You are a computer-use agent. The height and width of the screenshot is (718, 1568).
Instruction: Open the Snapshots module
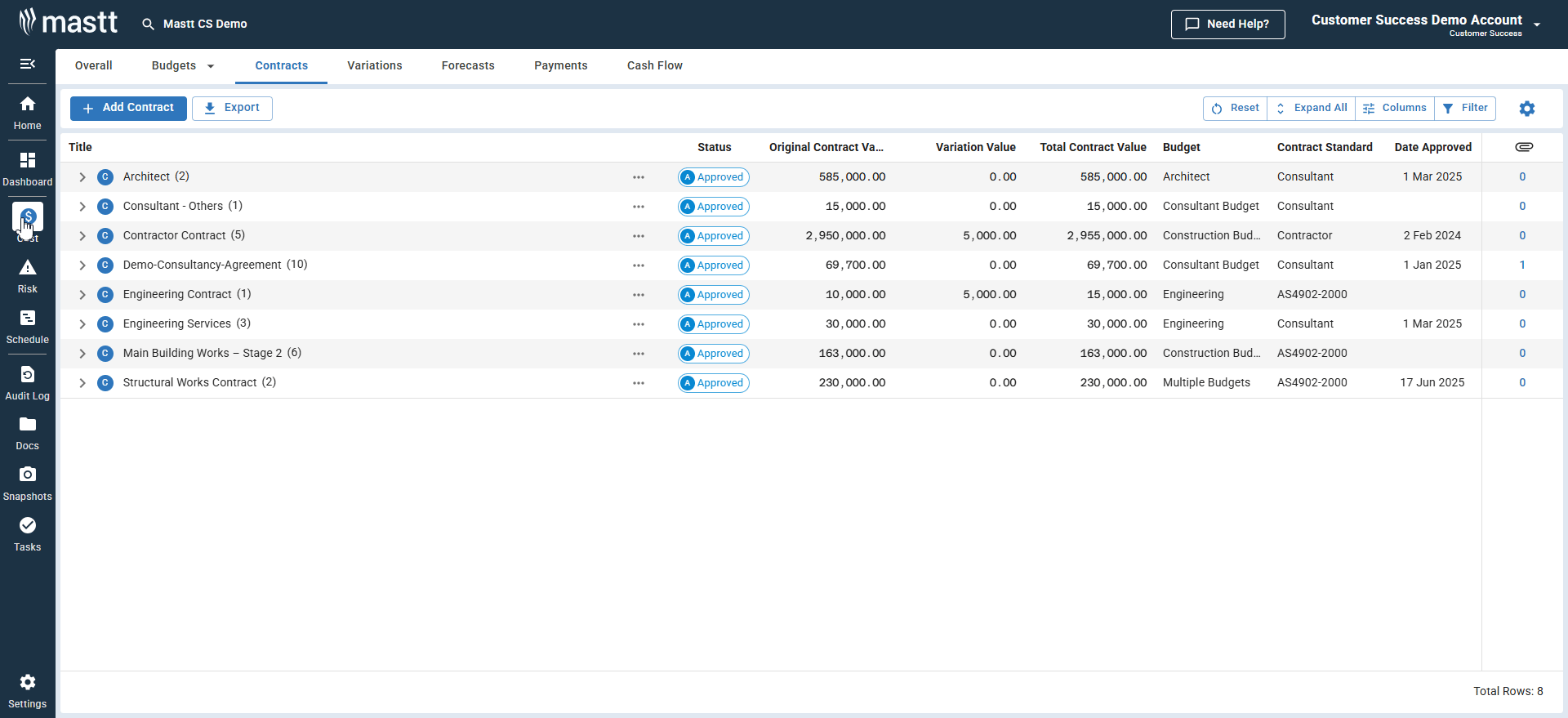pos(27,484)
